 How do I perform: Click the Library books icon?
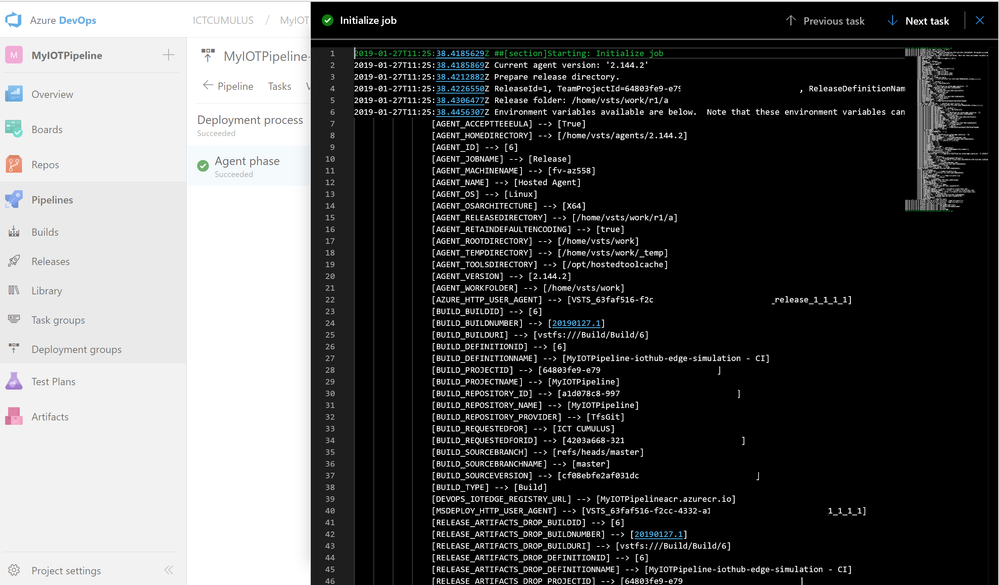(x=14, y=291)
